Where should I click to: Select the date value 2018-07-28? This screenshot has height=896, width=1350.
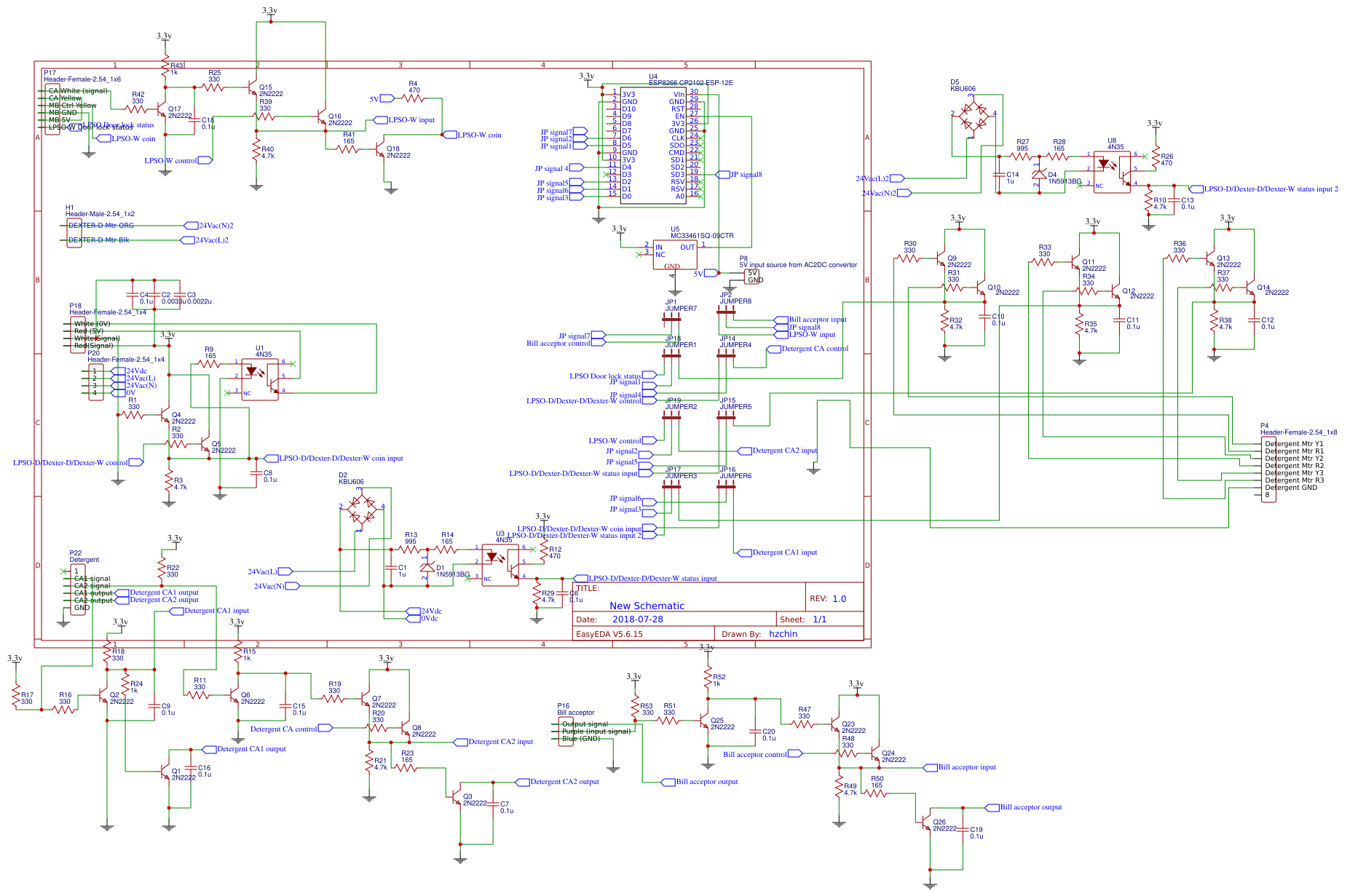click(x=637, y=619)
